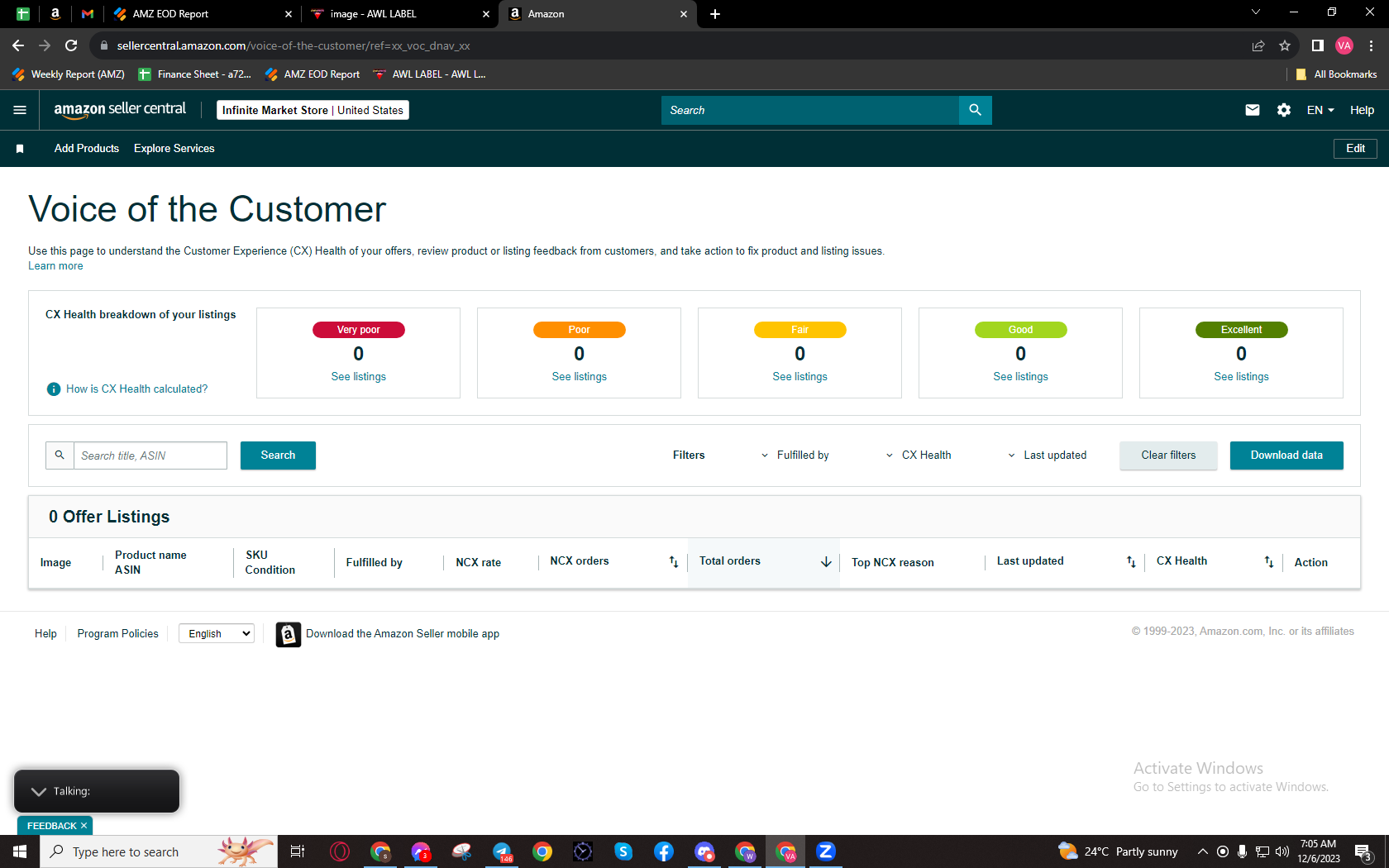This screenshot has width=1389, height=868.
Task: See listings under Excellent
Action: (1242, 377)
